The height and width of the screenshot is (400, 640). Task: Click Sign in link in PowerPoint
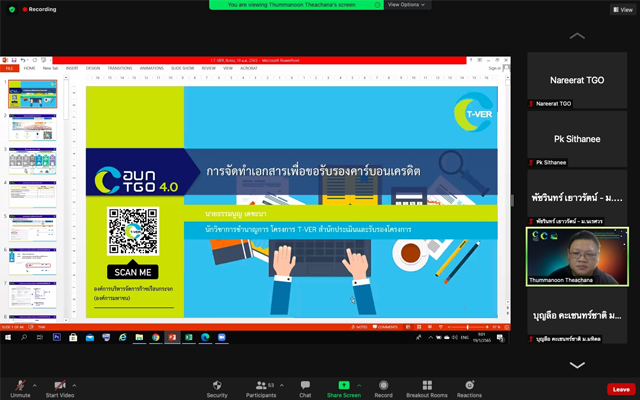click(x=494, y=68)
